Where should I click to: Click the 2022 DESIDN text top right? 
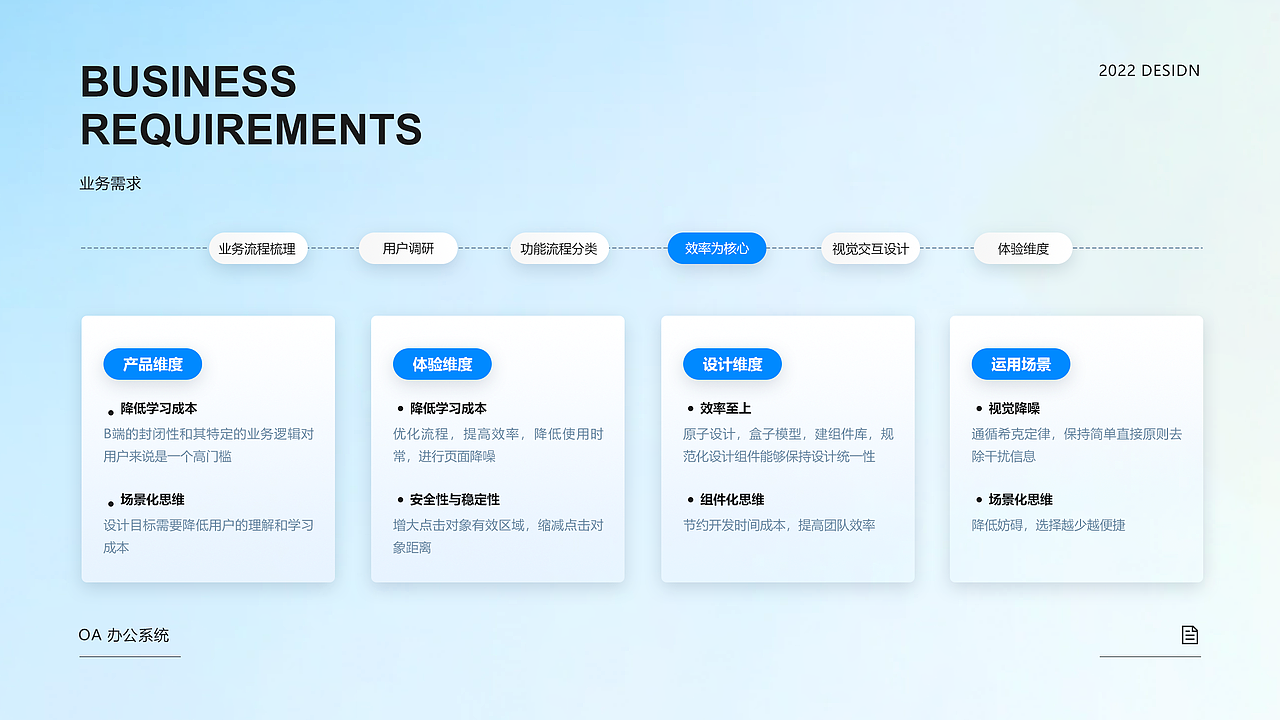tap(1149, 70)
